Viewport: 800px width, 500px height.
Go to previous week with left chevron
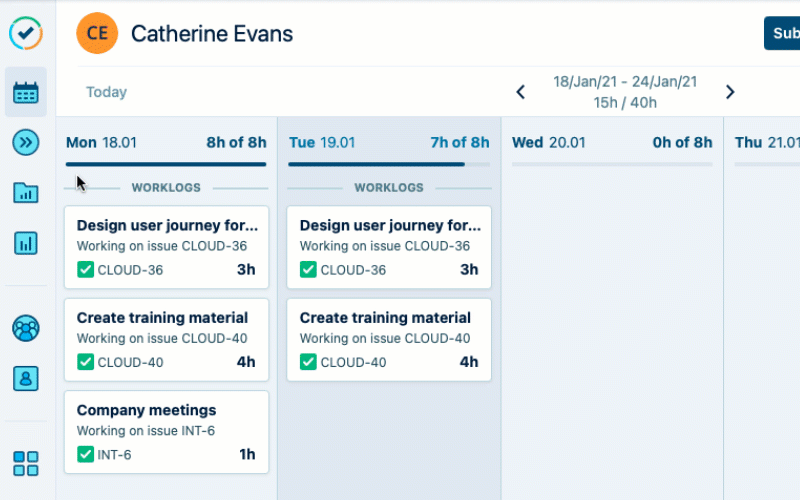click(x=520, y=92)
